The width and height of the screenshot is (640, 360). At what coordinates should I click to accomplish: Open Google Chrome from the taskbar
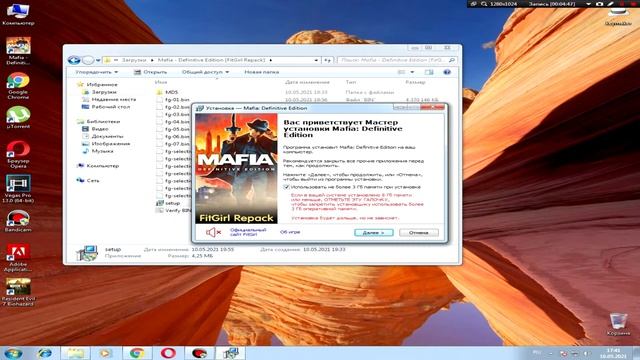[x=137, y=353]
